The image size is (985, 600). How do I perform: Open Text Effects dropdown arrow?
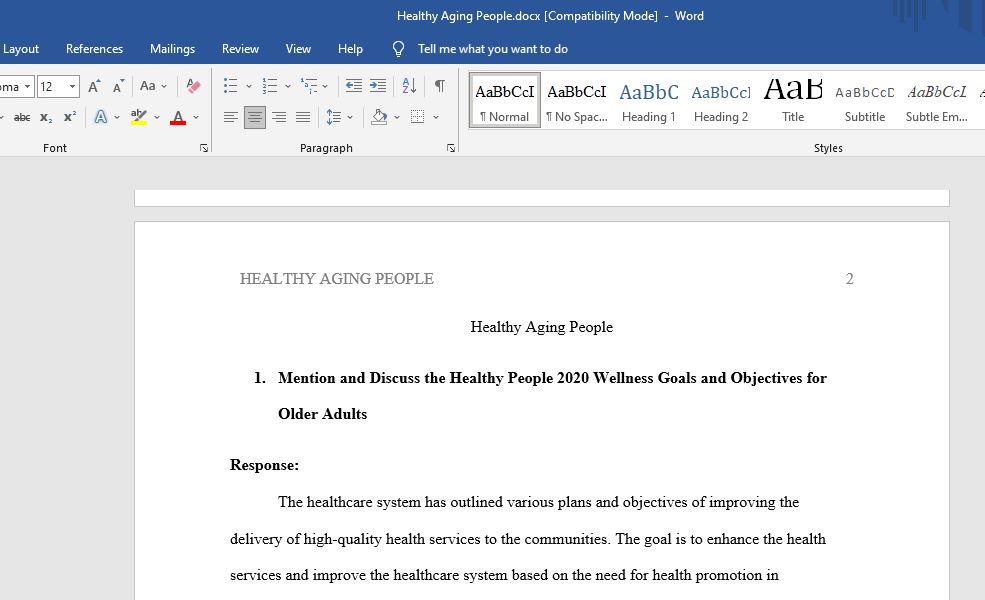tap(117, 117)
